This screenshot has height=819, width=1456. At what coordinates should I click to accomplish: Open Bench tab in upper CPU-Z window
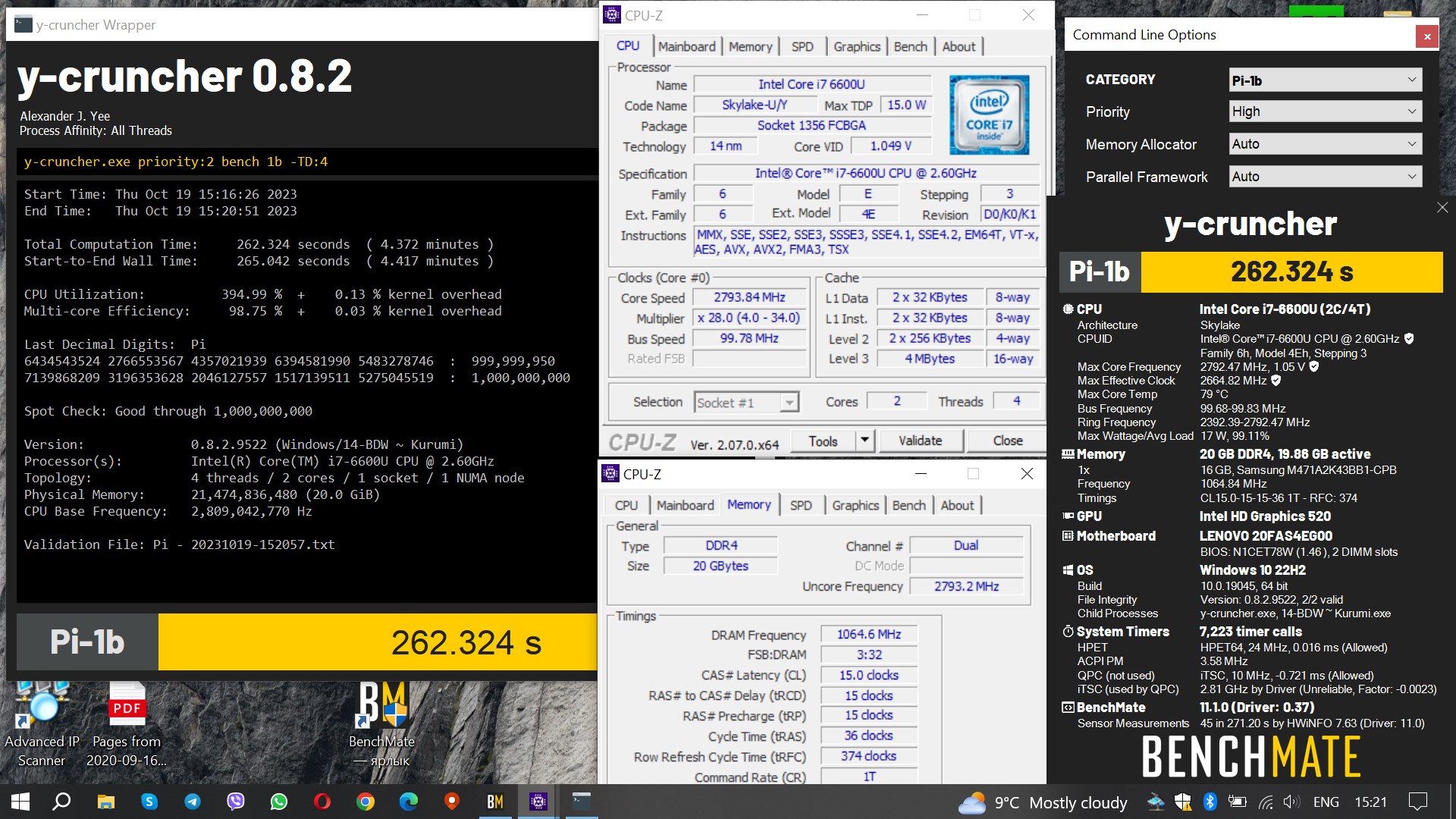click(910, 46)
